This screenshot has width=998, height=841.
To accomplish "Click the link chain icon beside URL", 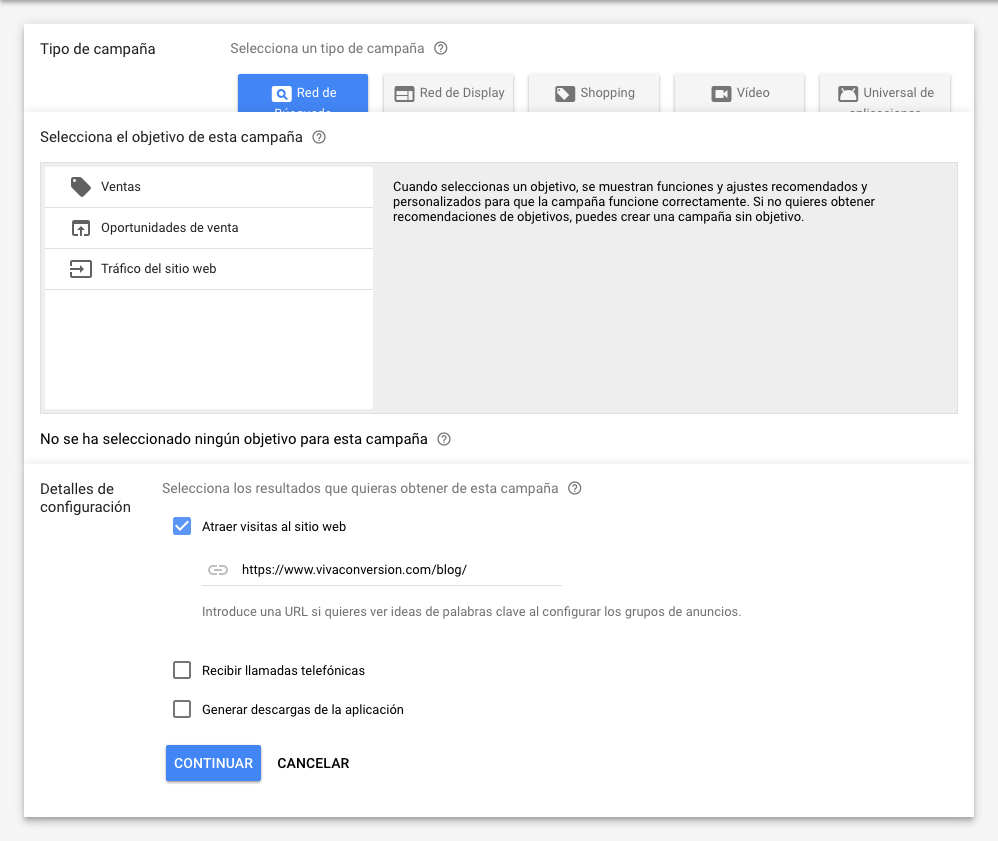I will coord(218,570).
